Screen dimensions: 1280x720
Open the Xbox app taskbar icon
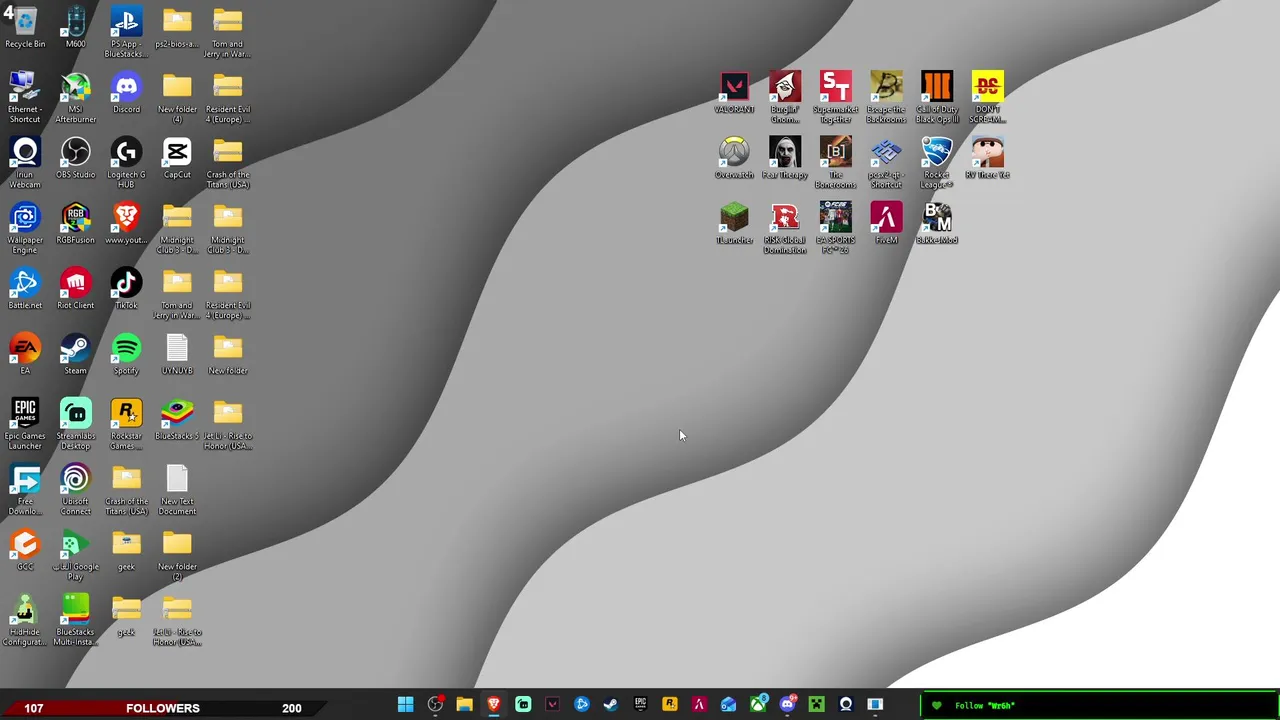[758, 705]
